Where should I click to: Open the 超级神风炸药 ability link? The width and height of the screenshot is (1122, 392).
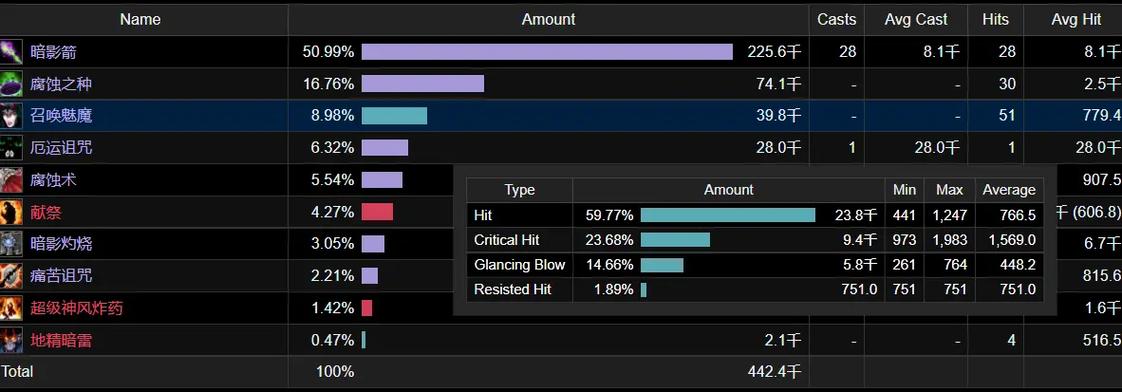click(77, 308)
